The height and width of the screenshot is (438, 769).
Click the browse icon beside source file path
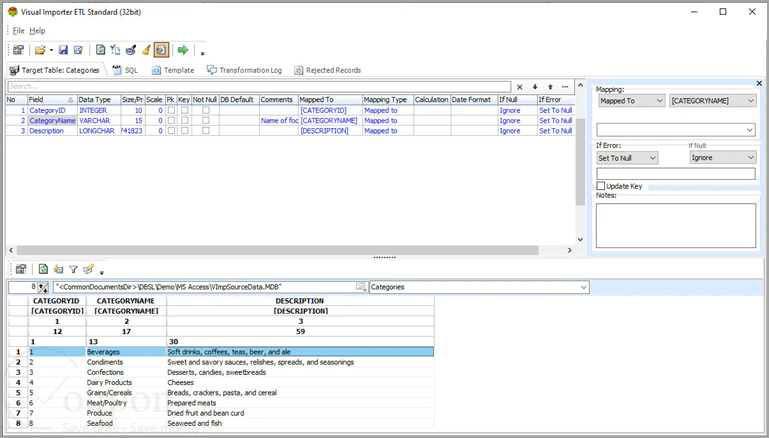tap(361, 287)
